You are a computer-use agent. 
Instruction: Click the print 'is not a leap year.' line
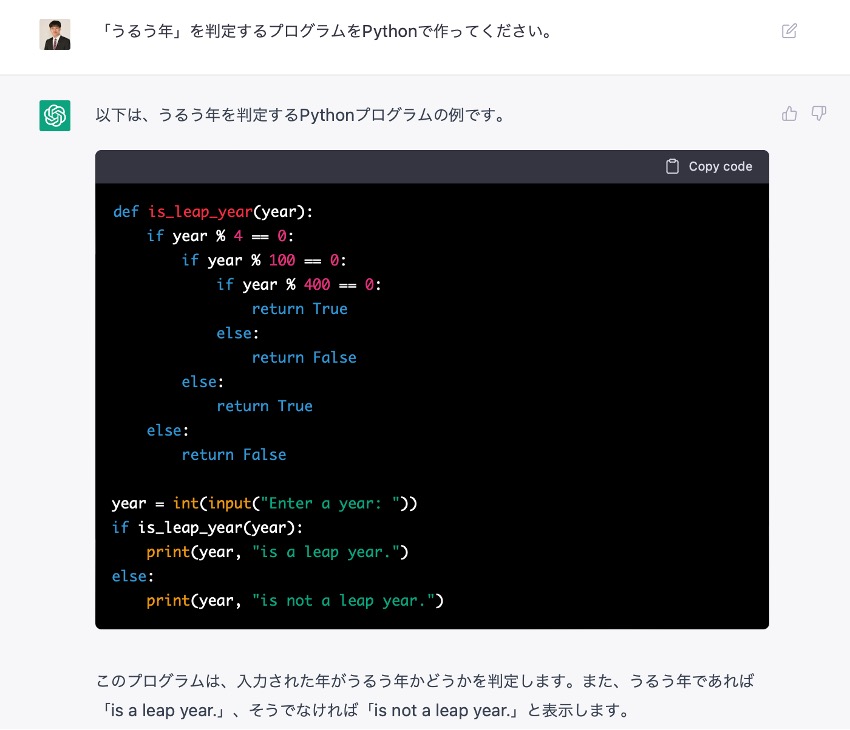coord(294,600)
